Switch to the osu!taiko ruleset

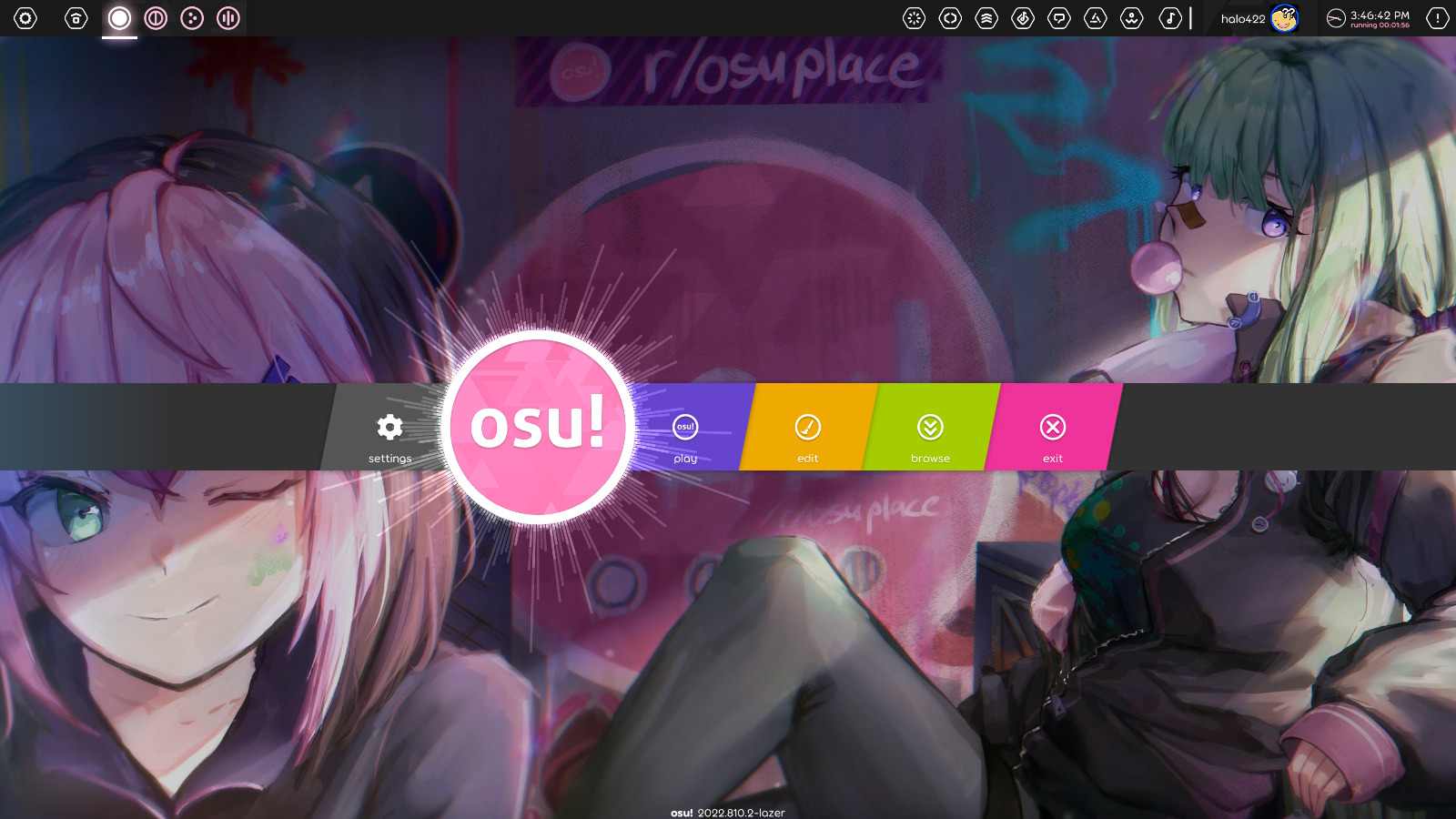(155, 17)
